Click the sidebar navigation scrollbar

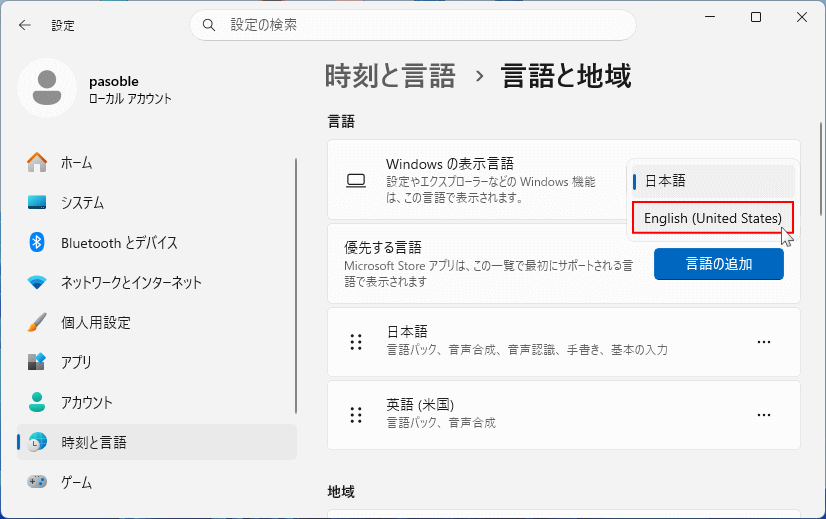pyautogui.click(x=296, y=286)
